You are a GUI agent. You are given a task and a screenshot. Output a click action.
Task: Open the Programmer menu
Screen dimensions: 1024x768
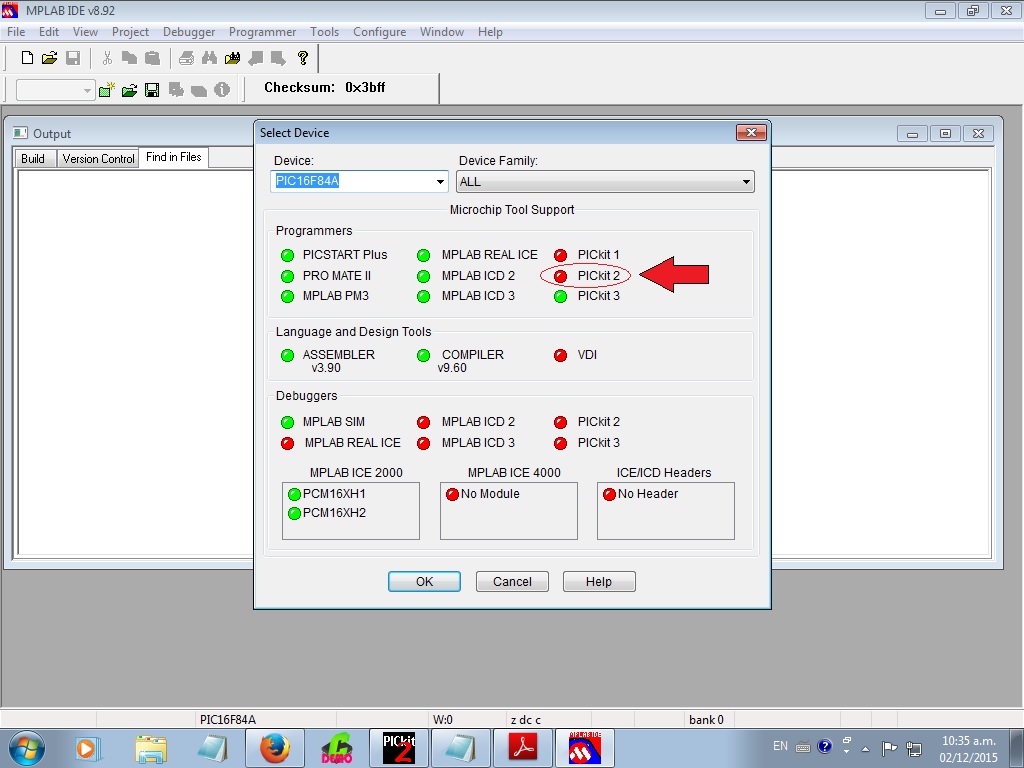[262, 32]
